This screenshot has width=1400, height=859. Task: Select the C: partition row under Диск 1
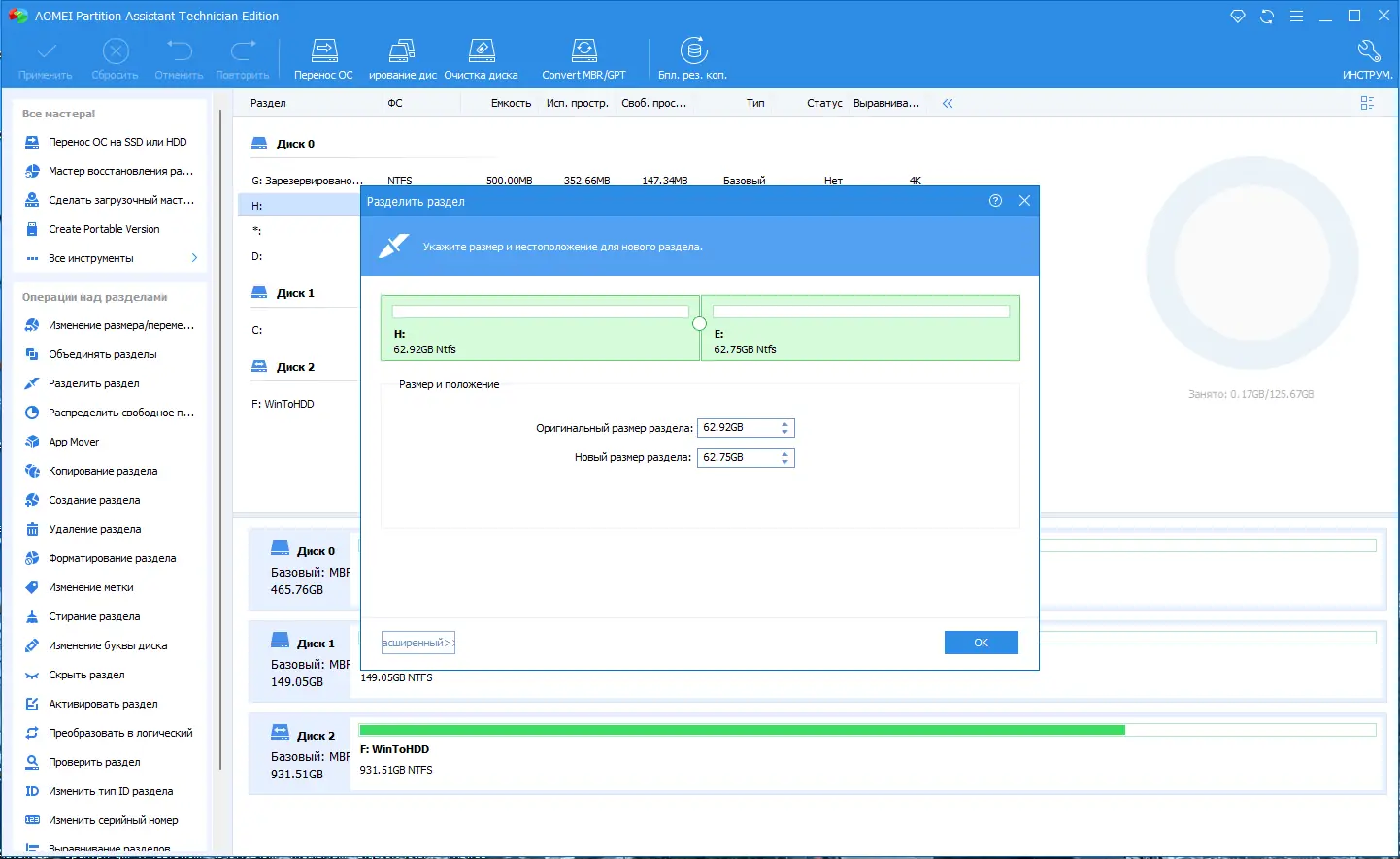299,330
